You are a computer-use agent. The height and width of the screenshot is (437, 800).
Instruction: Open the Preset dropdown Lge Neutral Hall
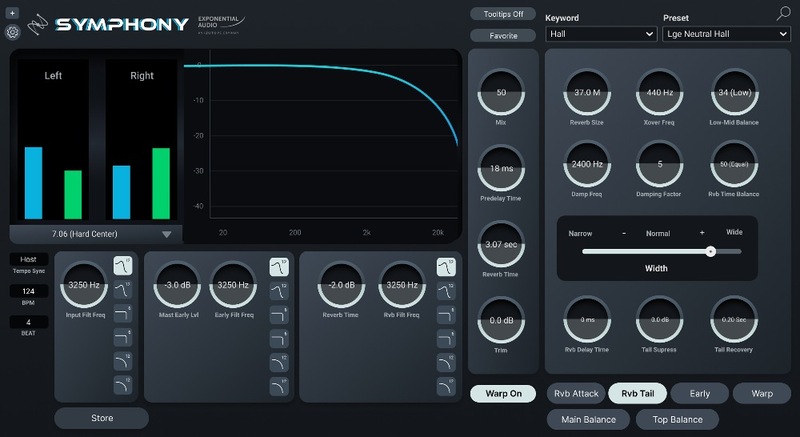726,34
